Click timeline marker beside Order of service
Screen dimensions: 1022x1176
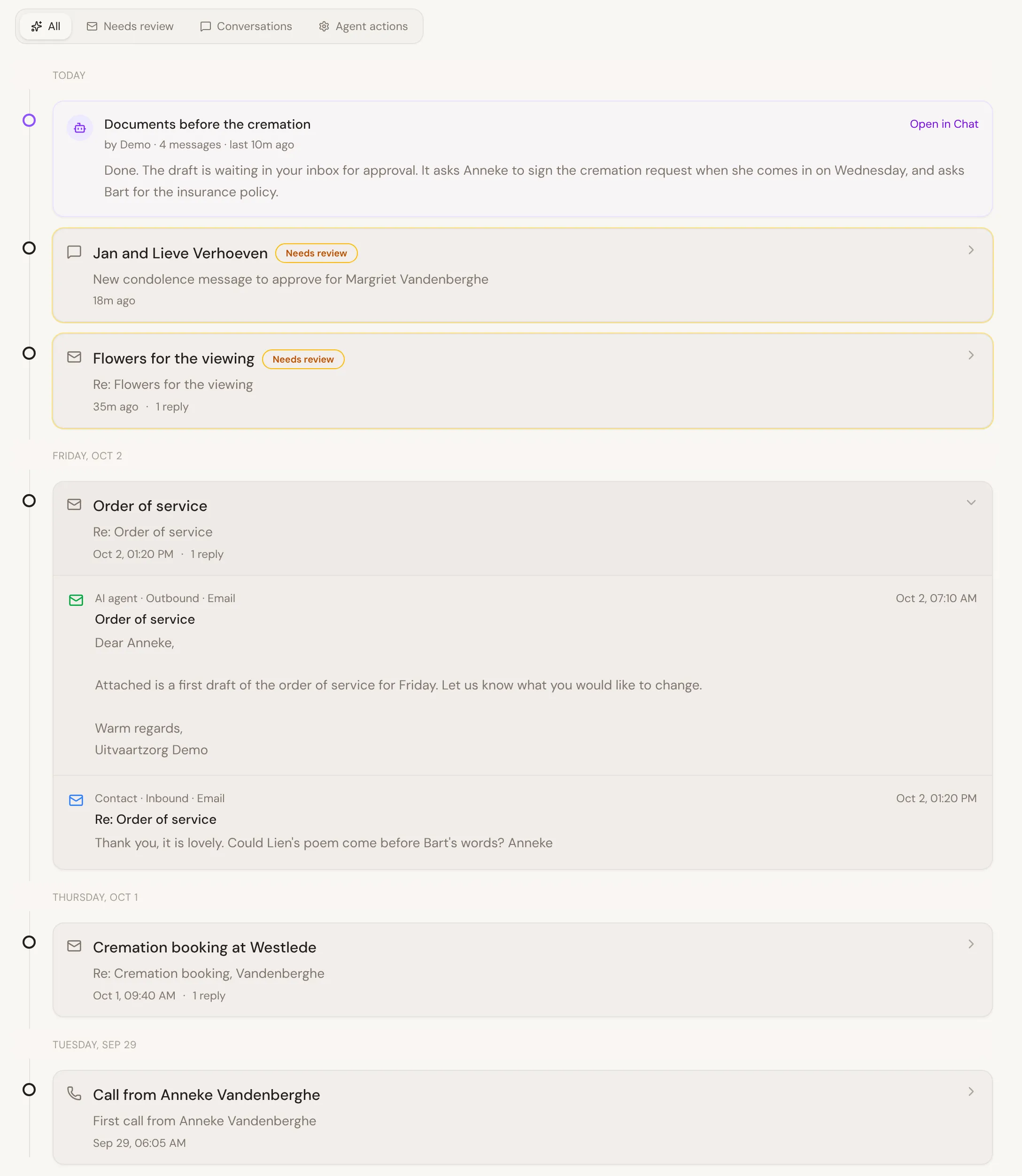coord(29,501)
